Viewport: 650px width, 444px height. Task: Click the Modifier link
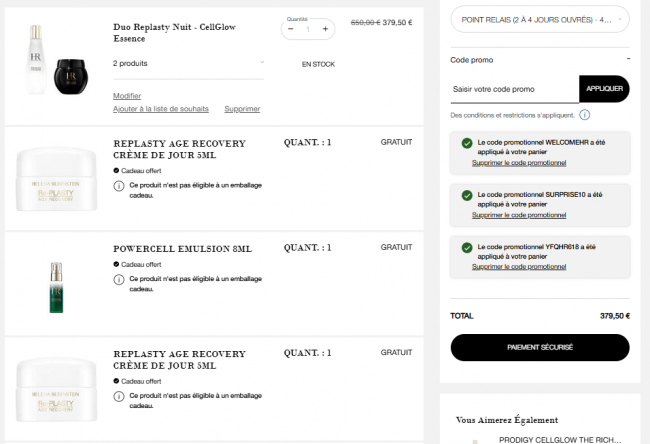(127, 96)
